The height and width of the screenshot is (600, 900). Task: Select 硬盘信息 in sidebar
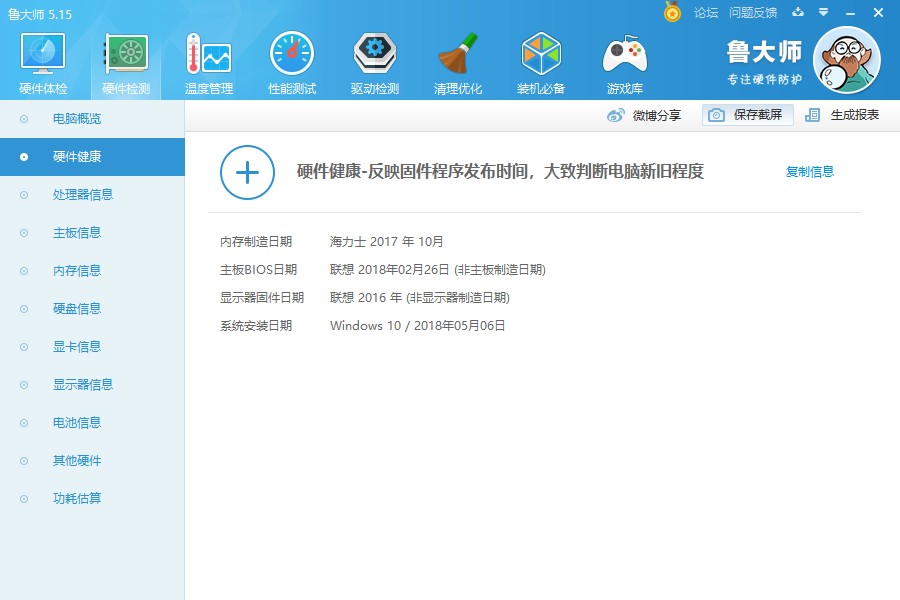(92, 308)
